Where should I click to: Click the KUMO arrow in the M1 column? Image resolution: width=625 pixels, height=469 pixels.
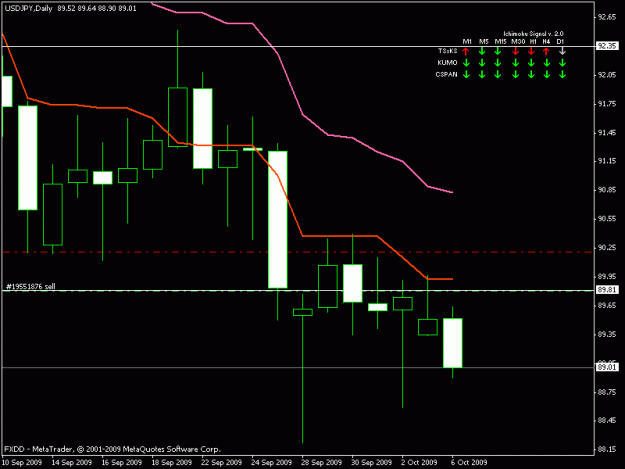point(466,63)
